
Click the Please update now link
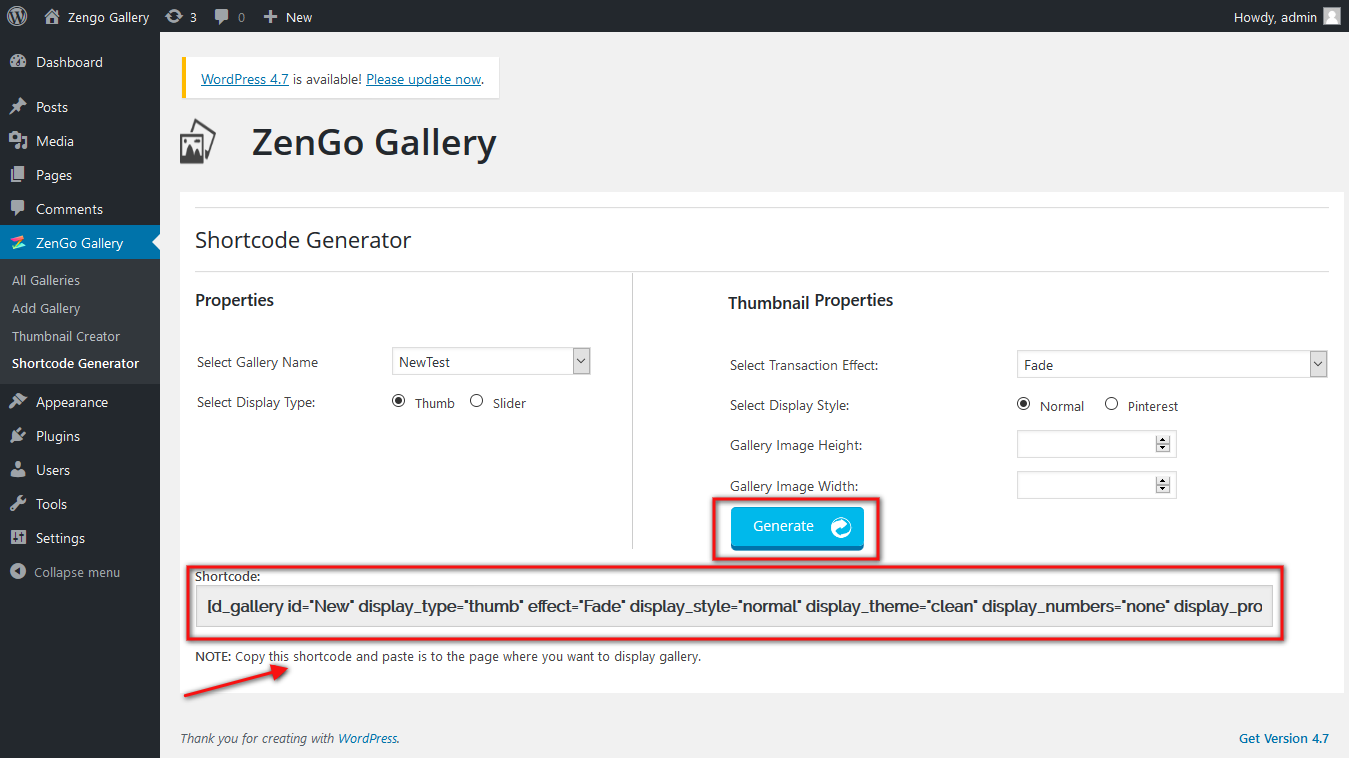pyautogui.click(x=424, y=79)
